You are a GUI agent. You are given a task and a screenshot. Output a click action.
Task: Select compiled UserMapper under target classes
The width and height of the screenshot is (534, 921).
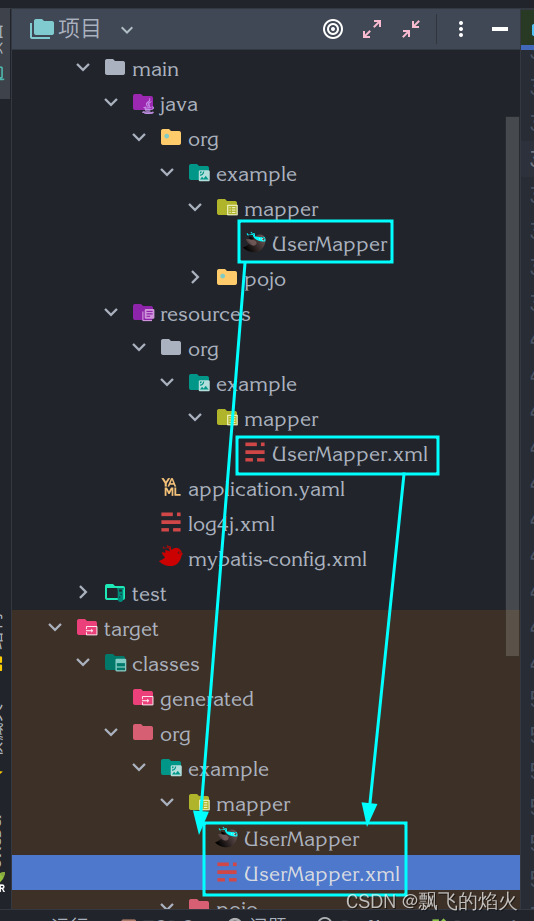pos(301,839)
